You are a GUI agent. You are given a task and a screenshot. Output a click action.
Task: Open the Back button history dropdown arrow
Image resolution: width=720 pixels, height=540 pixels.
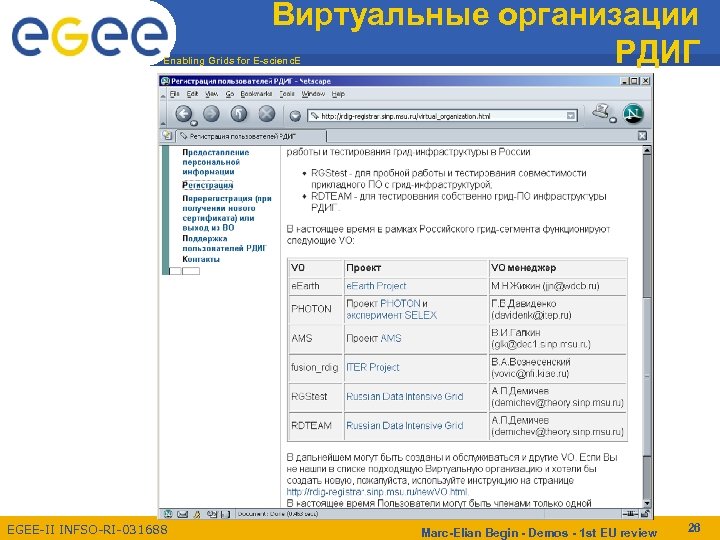click(x=194, y=123)
